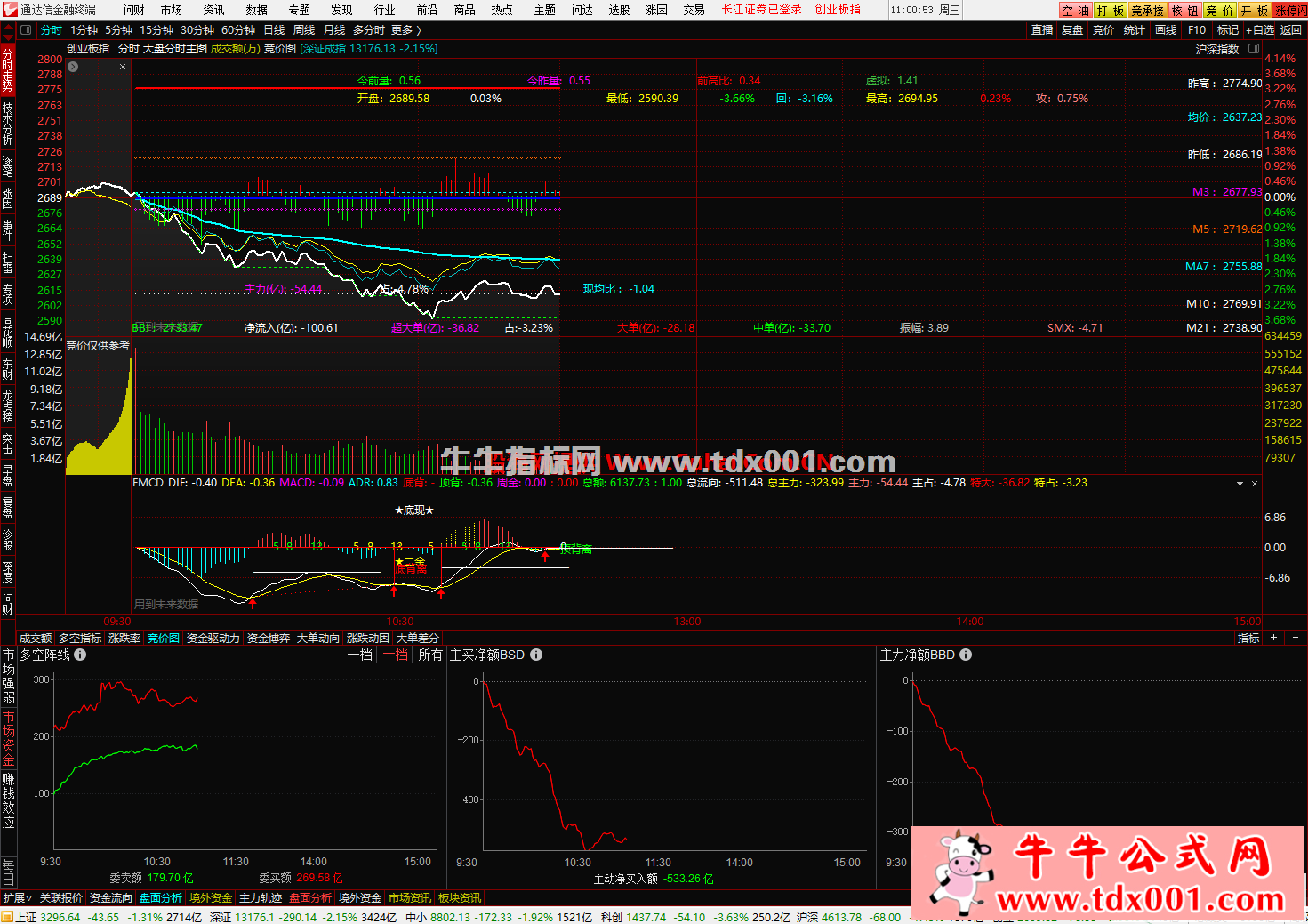
Task: Open 沪深指数 selector at top right of chart
Action: (x=1217, y=50)
